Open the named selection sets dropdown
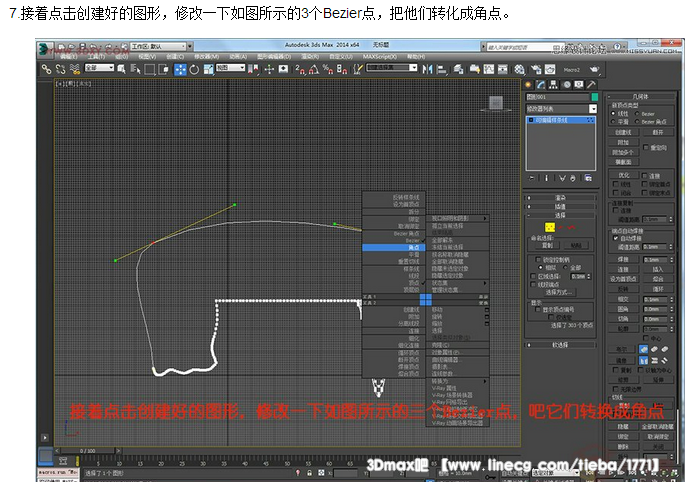688x482 pixels. click(392, 68)
